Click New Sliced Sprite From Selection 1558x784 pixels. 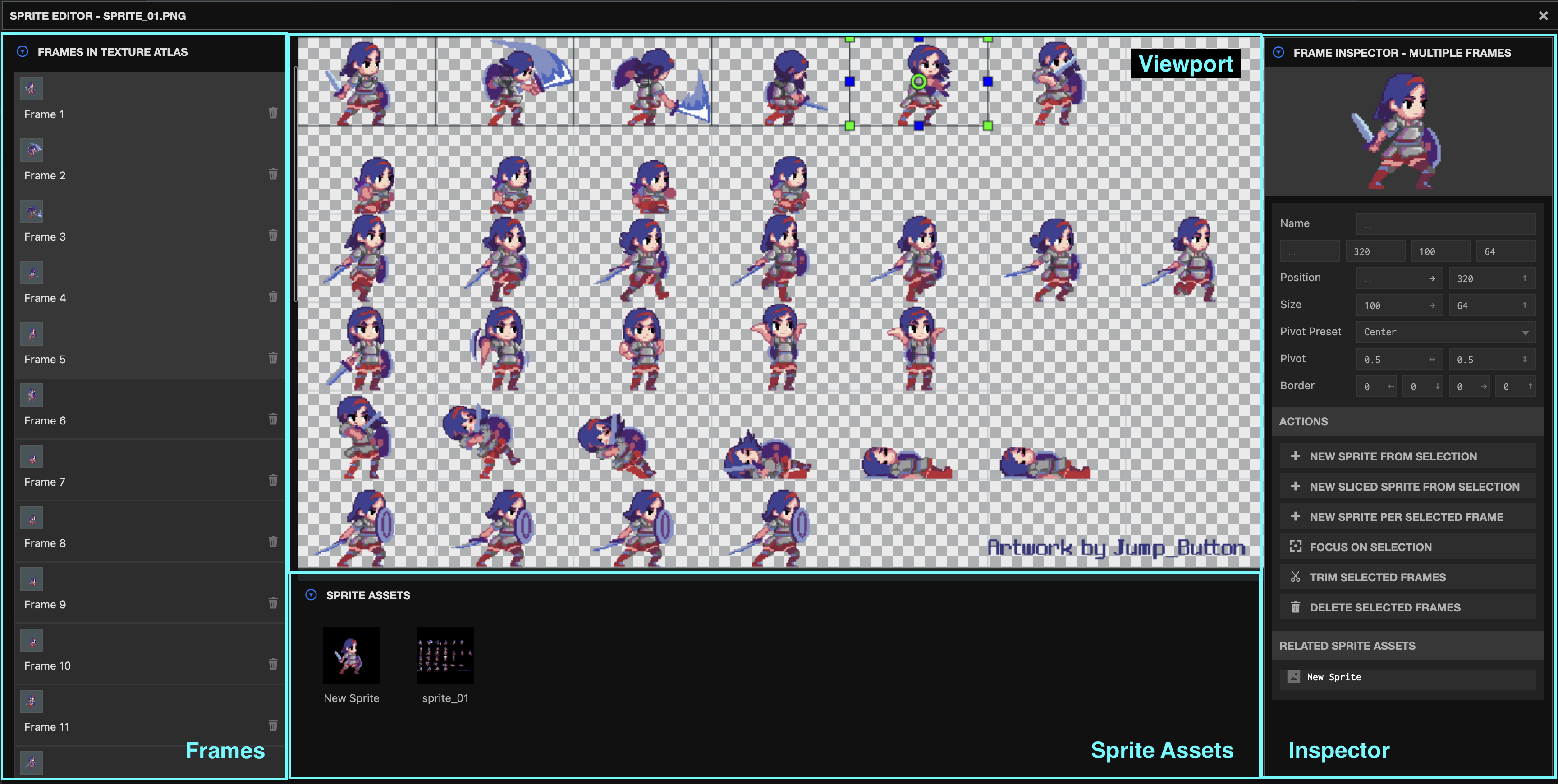[x=1407, y=487]
